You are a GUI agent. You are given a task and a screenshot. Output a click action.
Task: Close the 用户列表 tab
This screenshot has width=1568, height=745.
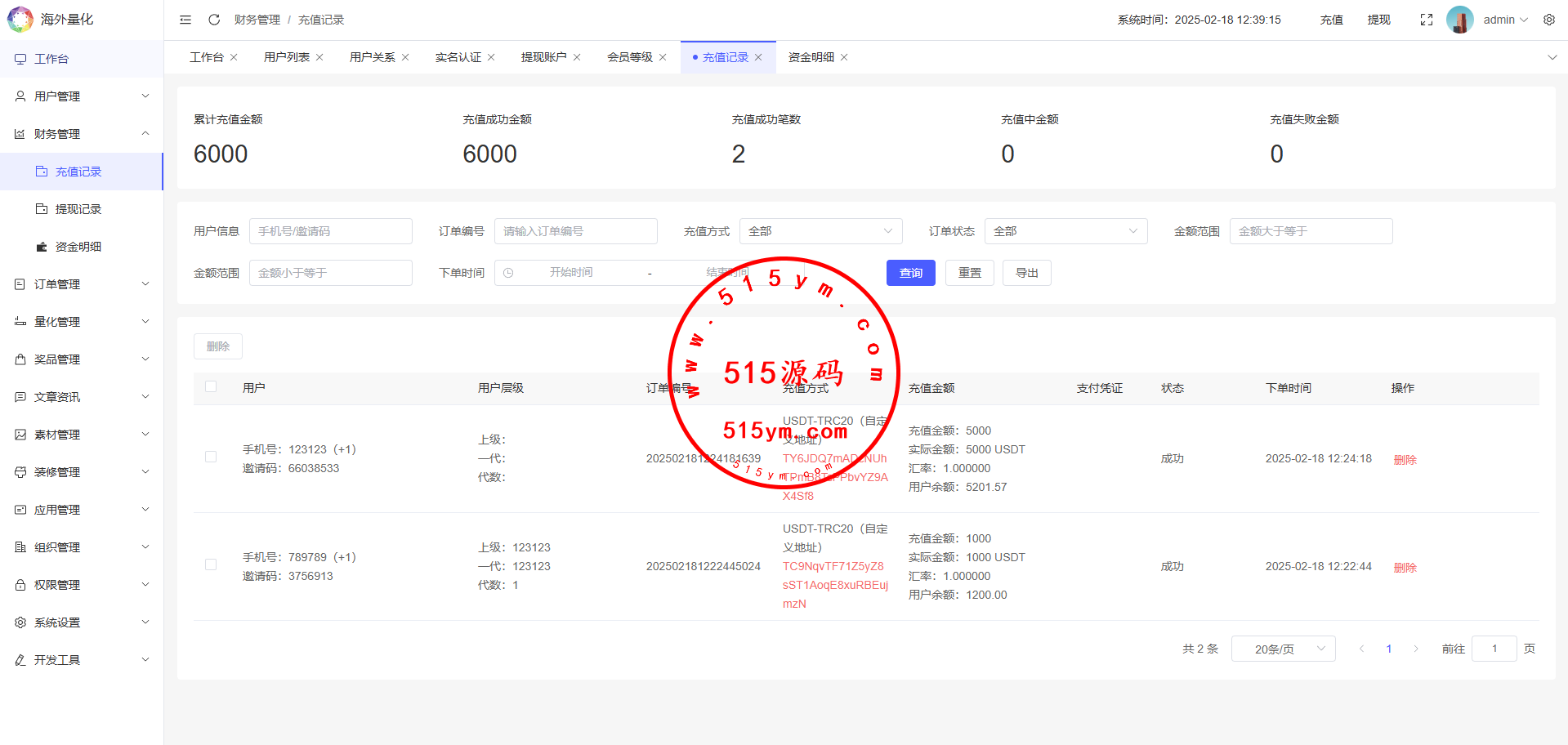[319, 57]
